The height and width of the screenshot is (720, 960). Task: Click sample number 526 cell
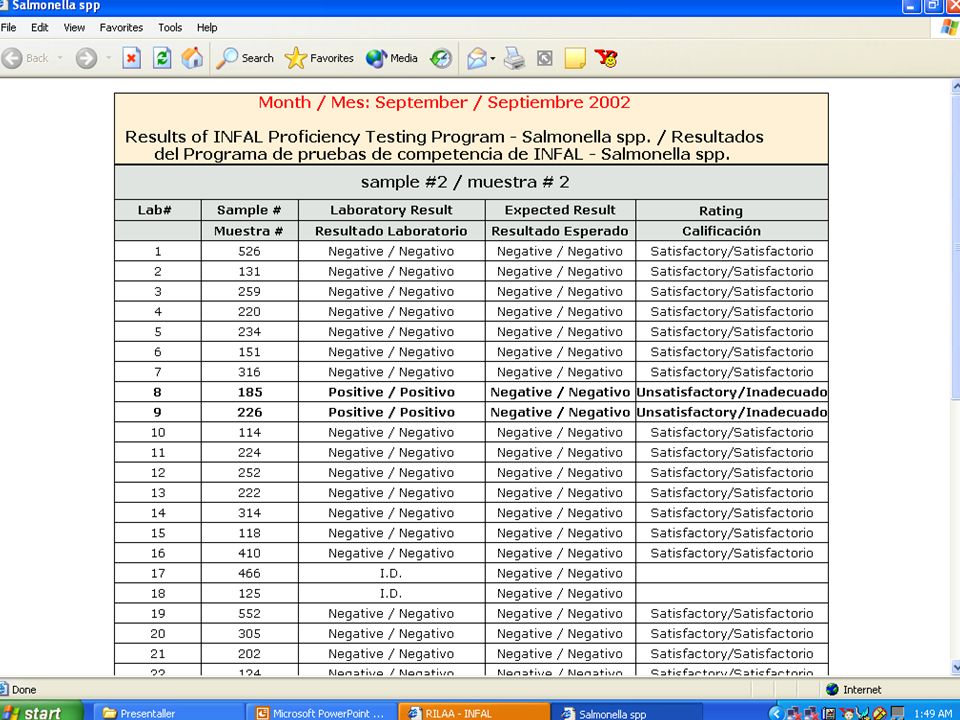(x=249, y=251)
